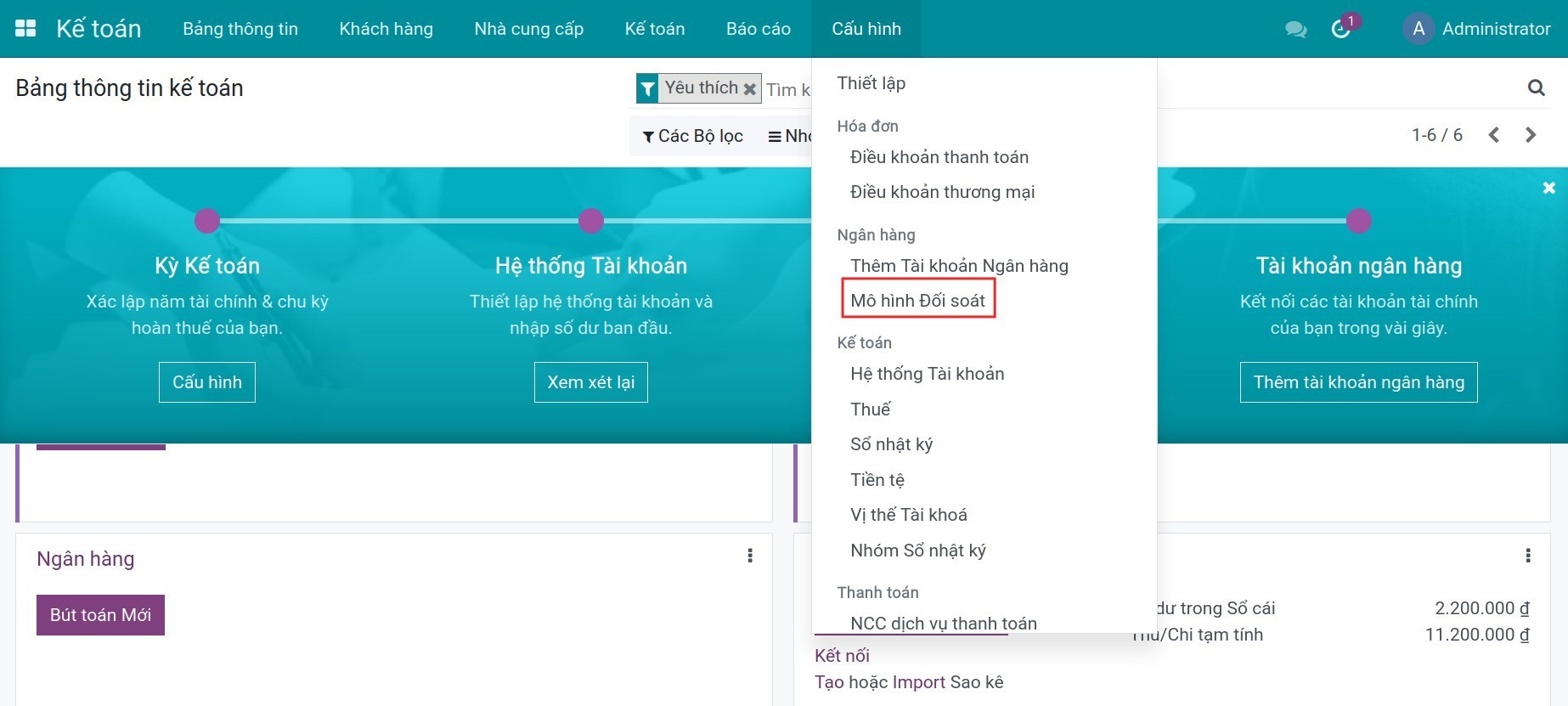
Task: Select Tiền tệ entry
Action: [877, 480]
